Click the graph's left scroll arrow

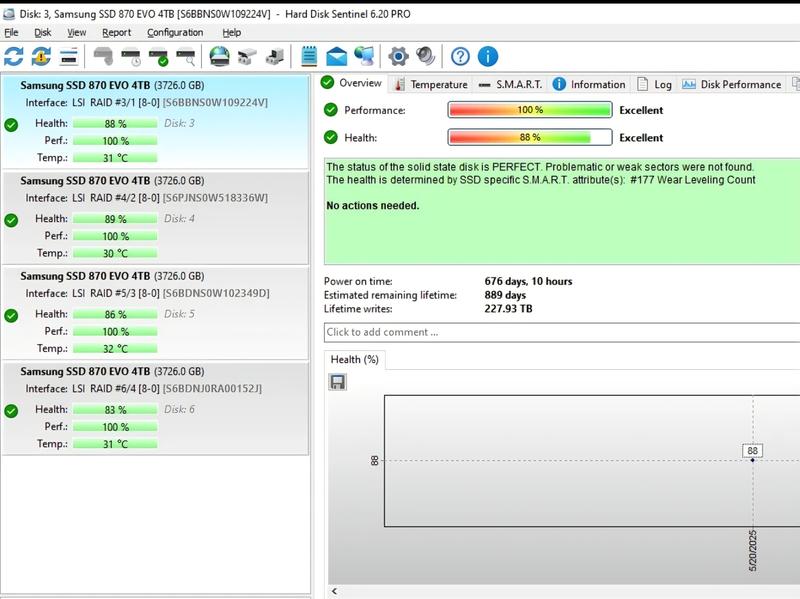334,591
